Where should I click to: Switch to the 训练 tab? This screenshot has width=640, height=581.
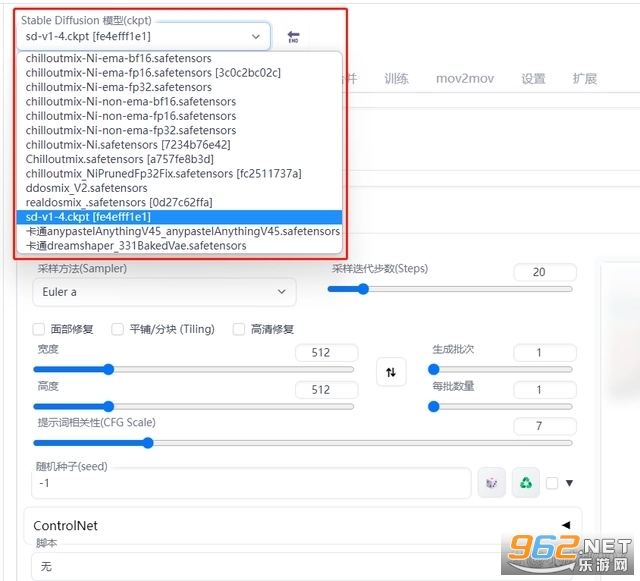coord(396,78)
